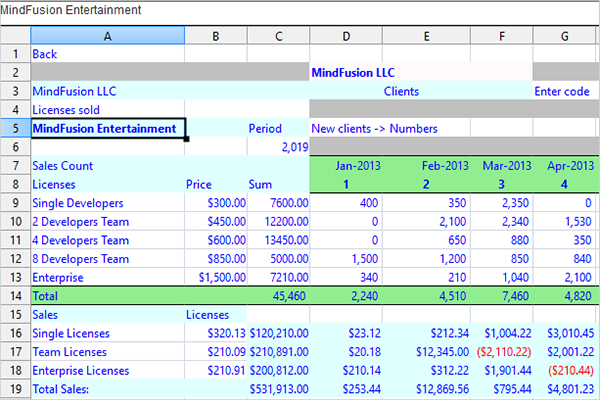
Task: Click the 7,460 March total cell
Action: click(502, 296)
